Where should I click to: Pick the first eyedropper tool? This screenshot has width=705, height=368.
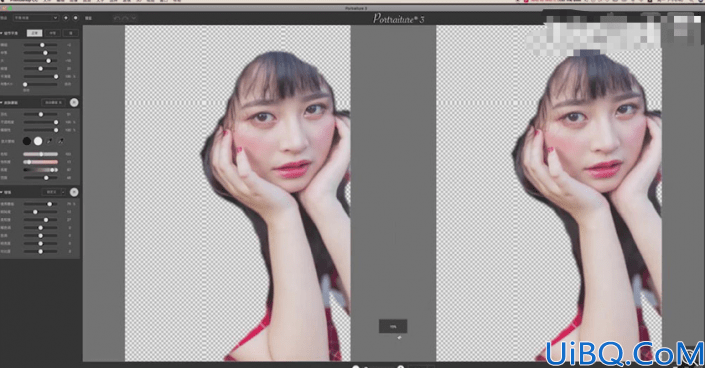coord(49,141)
